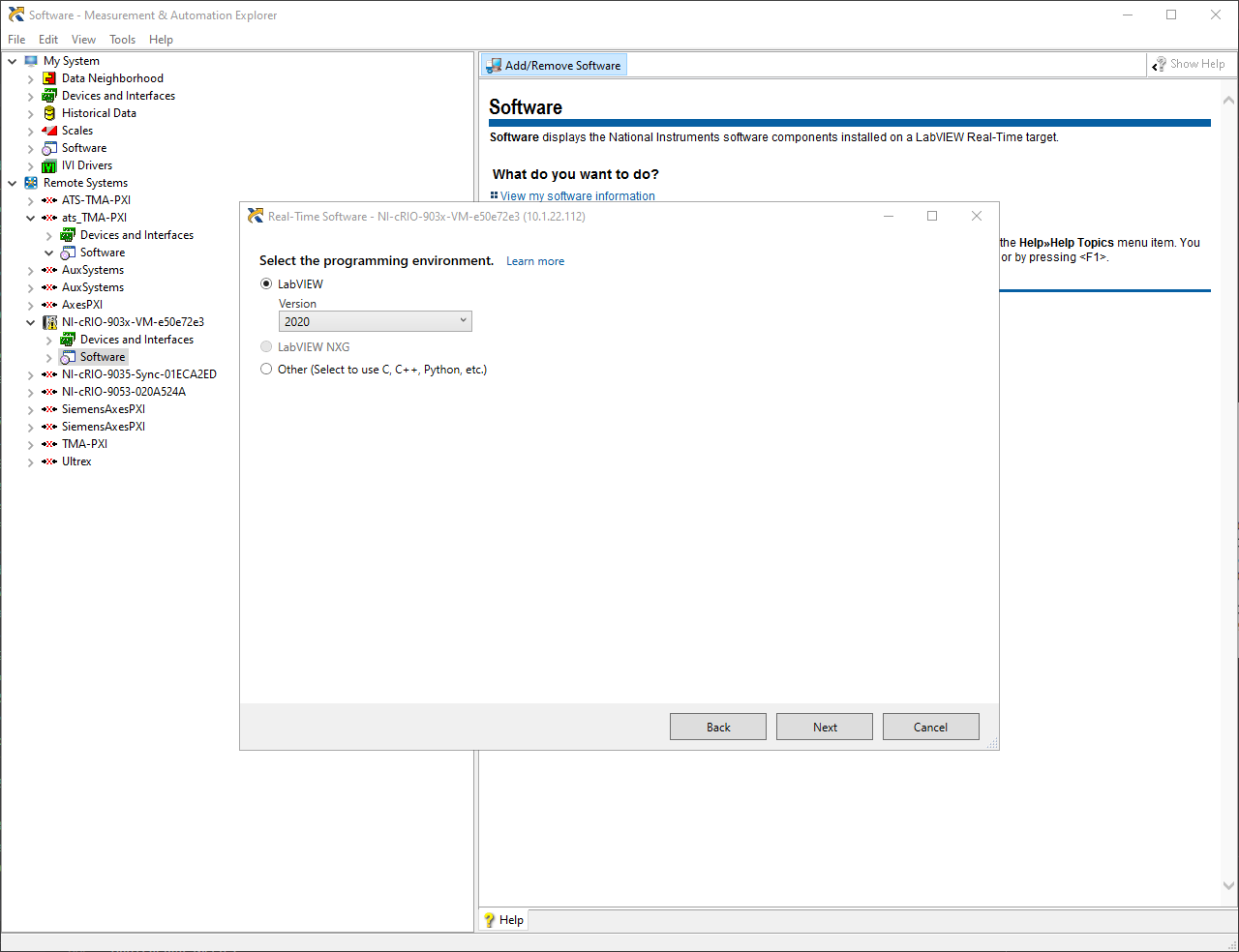The width and height of the screenshot is (1239, 952).
Task: Click the Historical Data icon
Action: pos(49,113)
